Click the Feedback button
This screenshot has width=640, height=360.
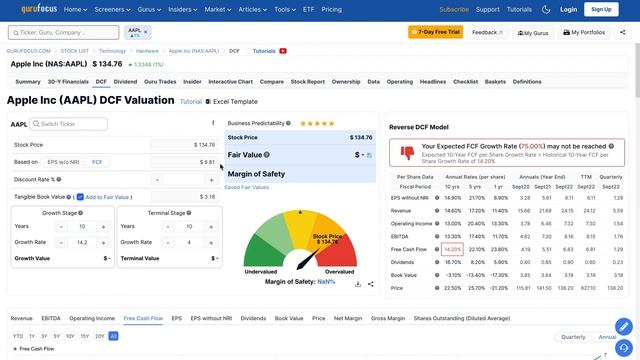coord(487,32)
